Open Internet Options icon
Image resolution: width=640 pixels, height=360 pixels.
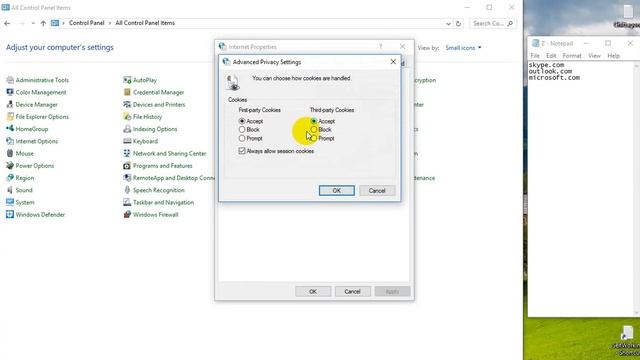click(x=10, y=141)
